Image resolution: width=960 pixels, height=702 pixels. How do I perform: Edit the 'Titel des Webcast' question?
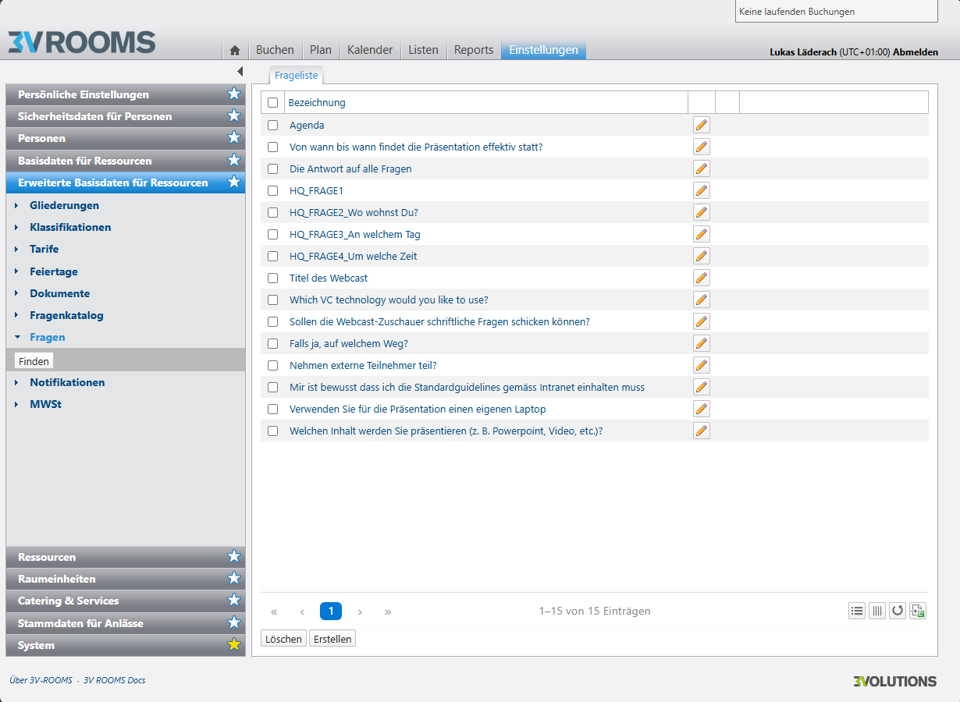point(701,278)
